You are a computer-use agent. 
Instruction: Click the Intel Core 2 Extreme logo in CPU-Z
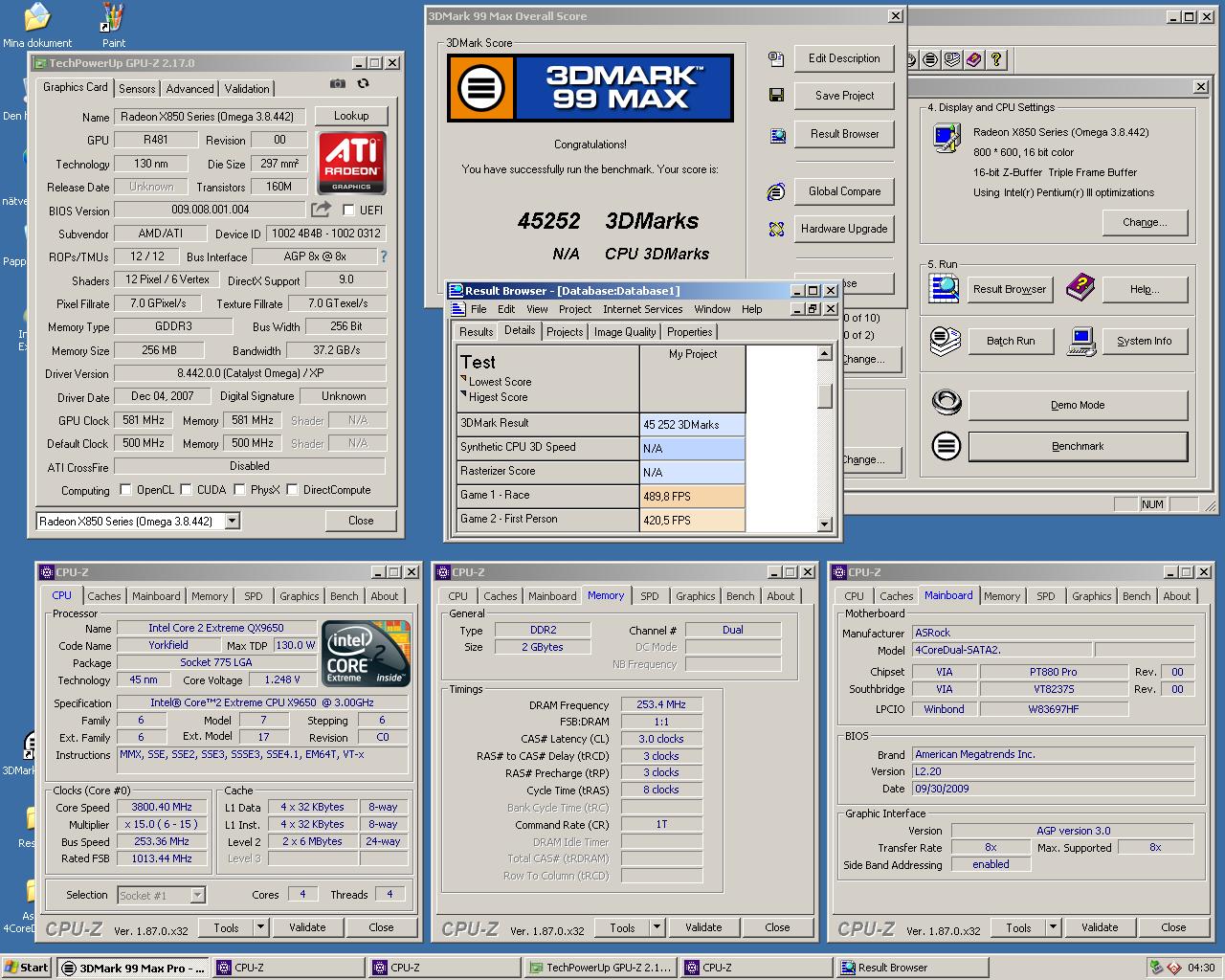(x=367, y=654)
